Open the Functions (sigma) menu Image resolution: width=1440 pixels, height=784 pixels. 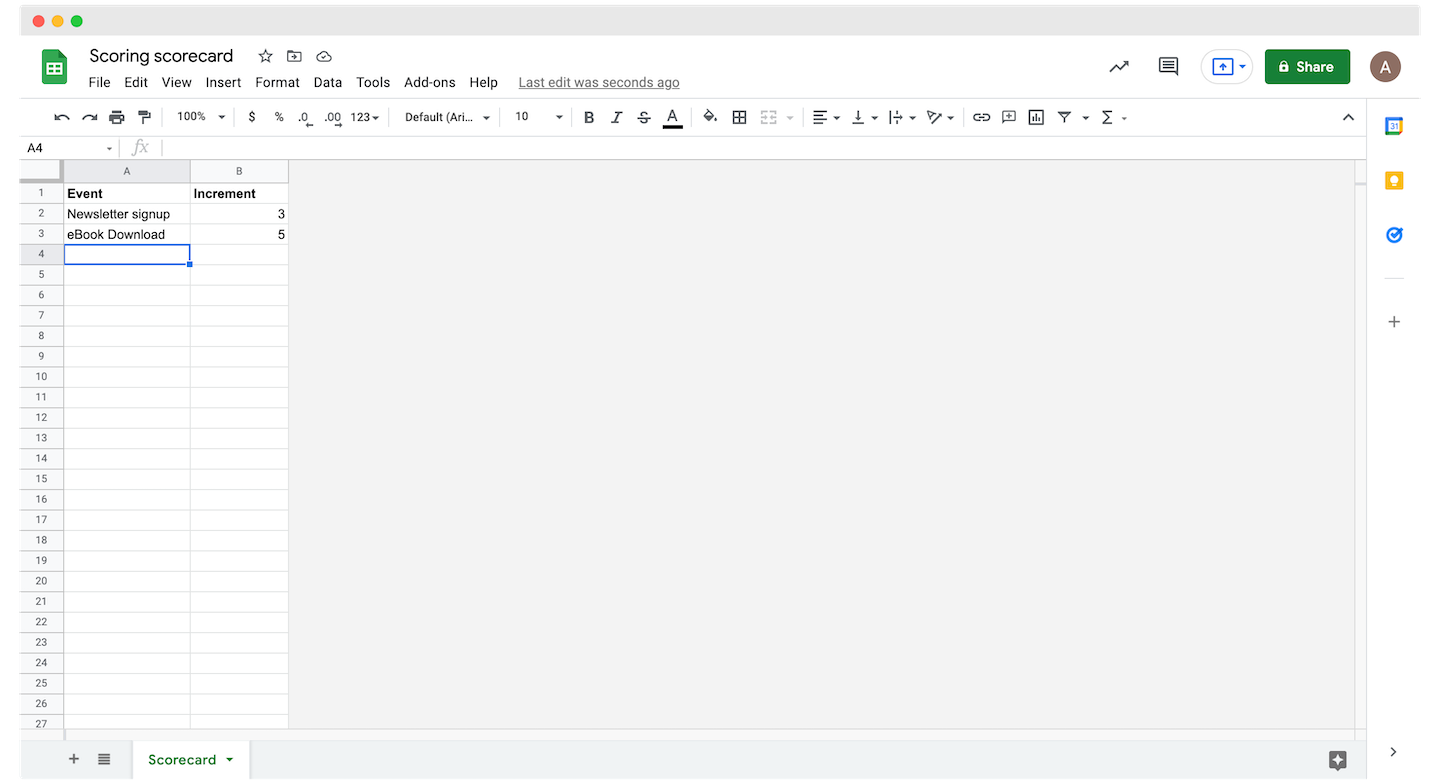click(1110, 117)
